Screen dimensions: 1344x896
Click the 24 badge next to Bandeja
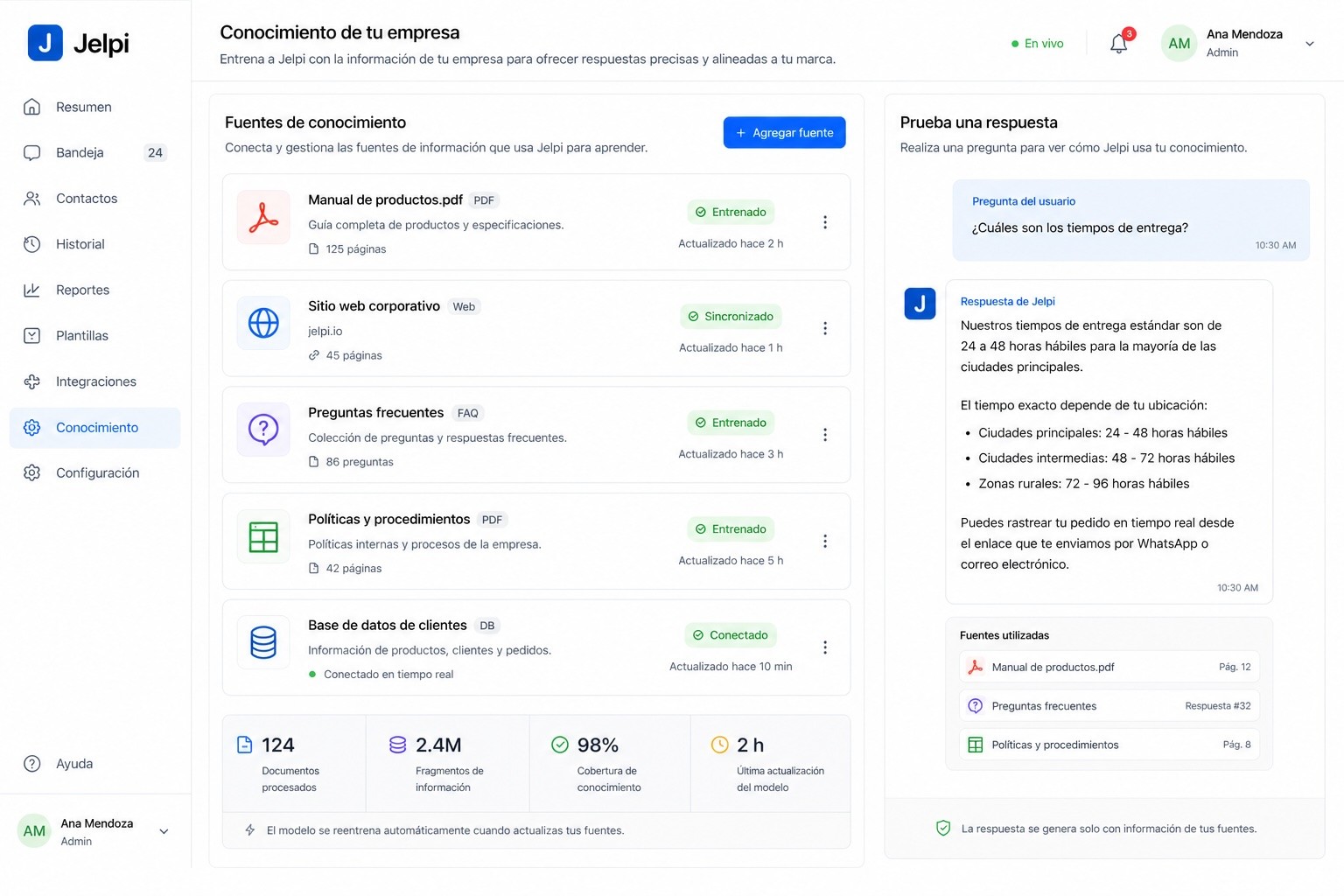[x=155, y=152]
